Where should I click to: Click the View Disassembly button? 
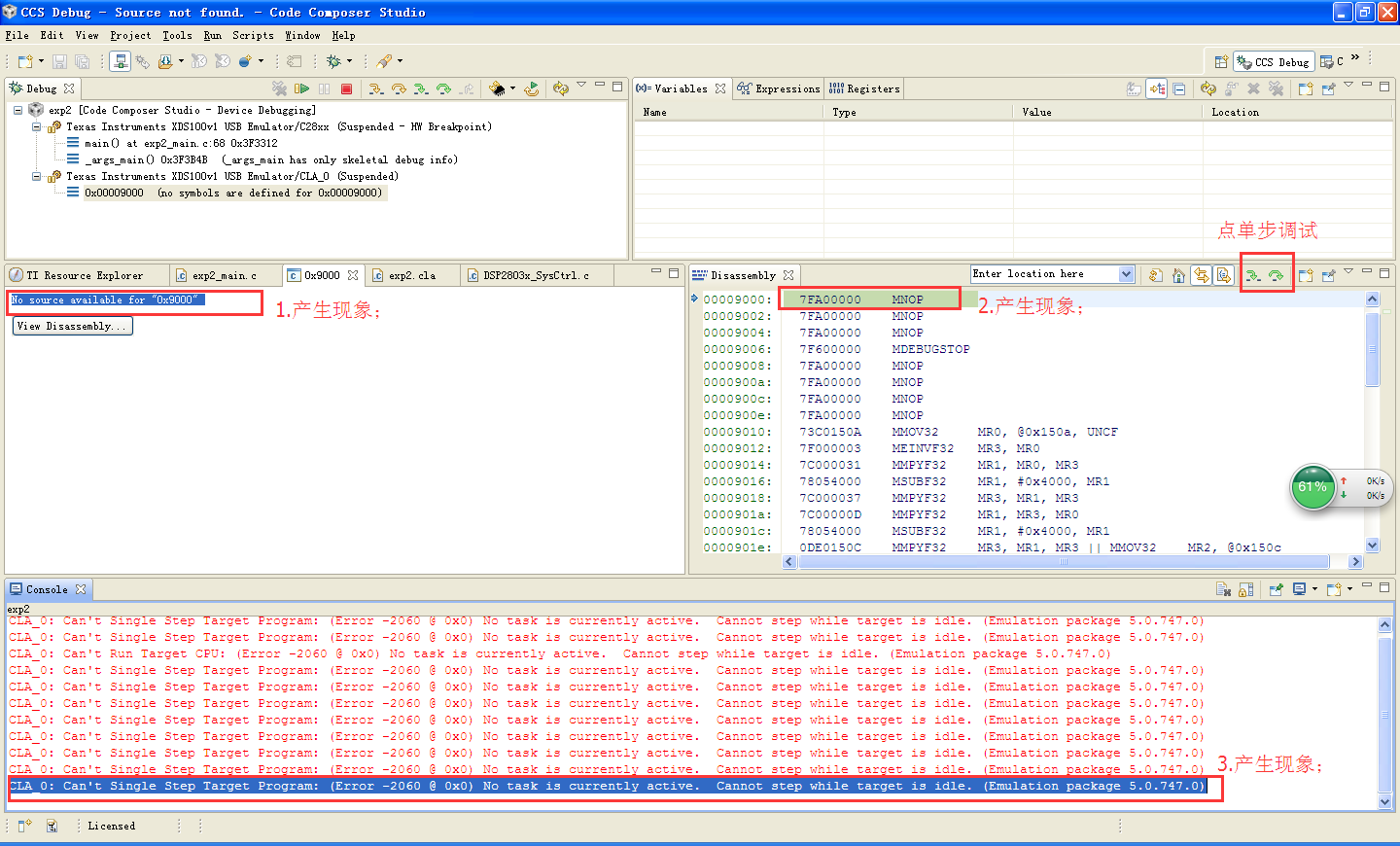(72, 327)
